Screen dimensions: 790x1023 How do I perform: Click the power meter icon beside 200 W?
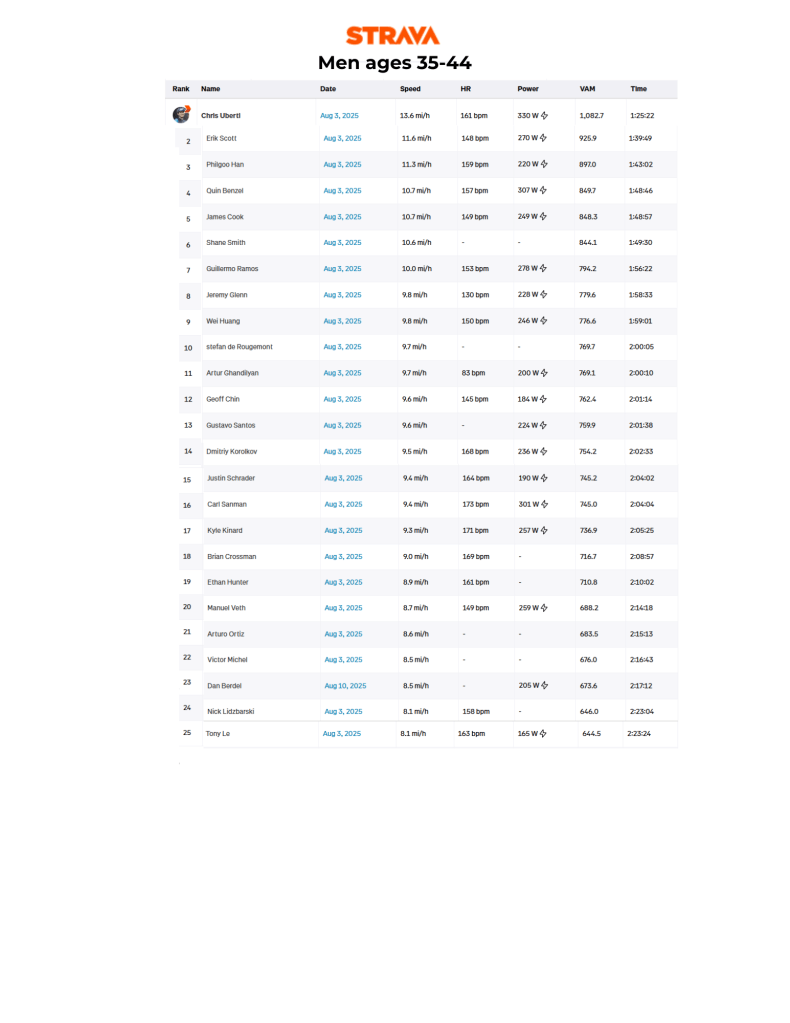tap(544, 373)
